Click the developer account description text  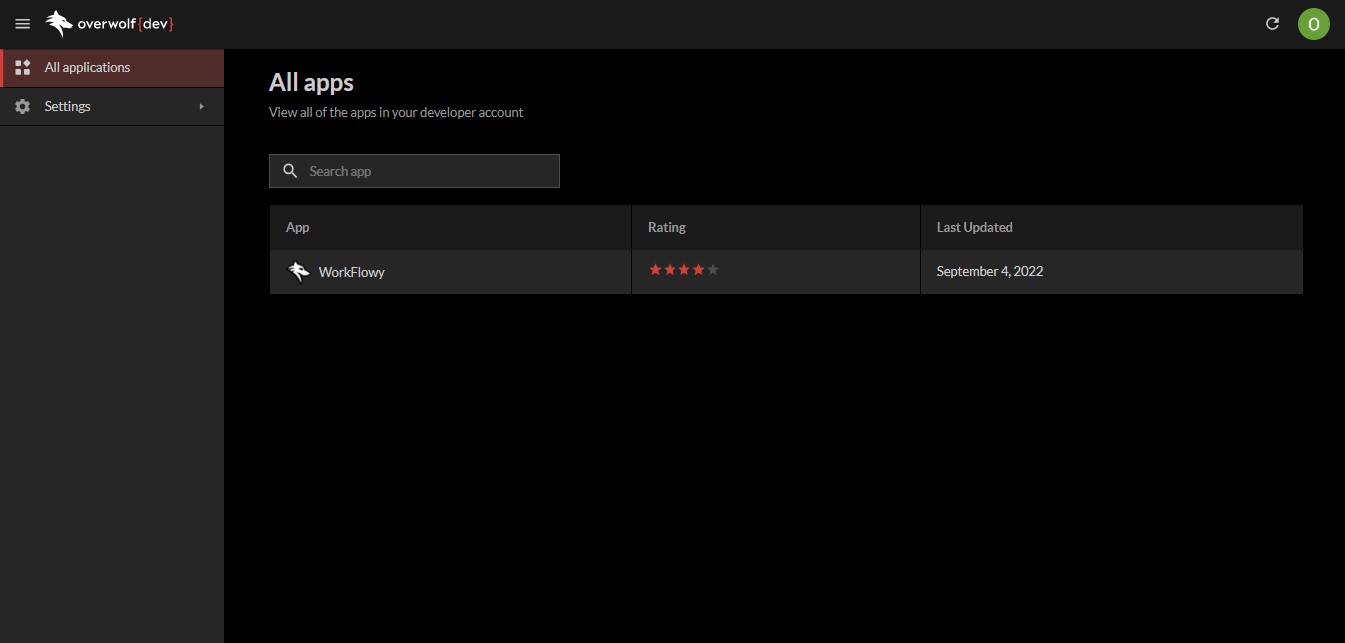coord(396,112)
